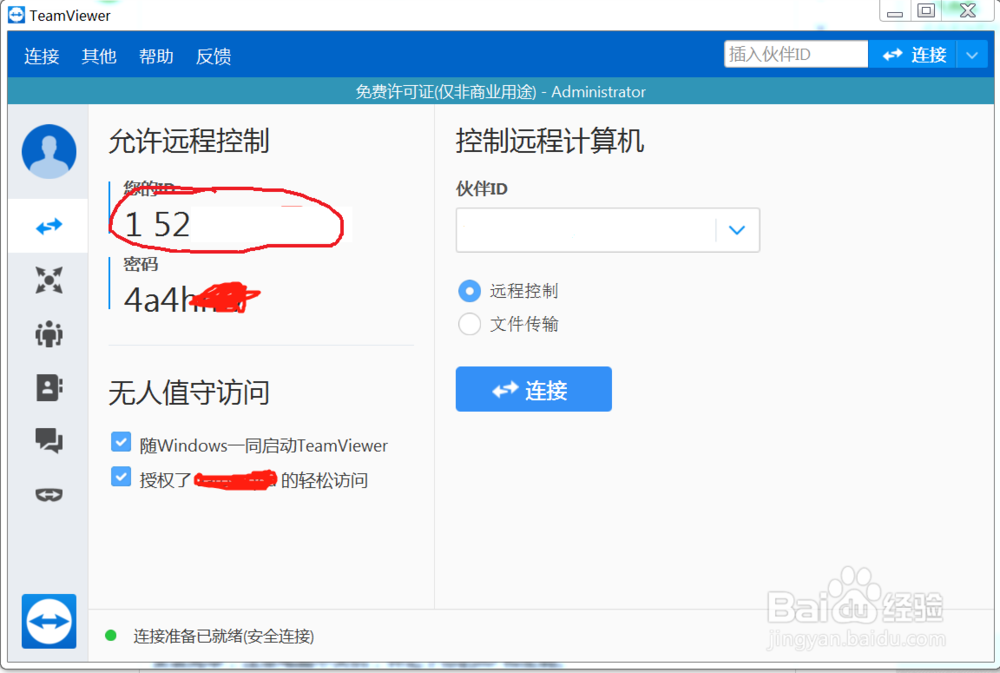Enable 随Windows一同启动TeamViewer checkbox

[121, 441]
